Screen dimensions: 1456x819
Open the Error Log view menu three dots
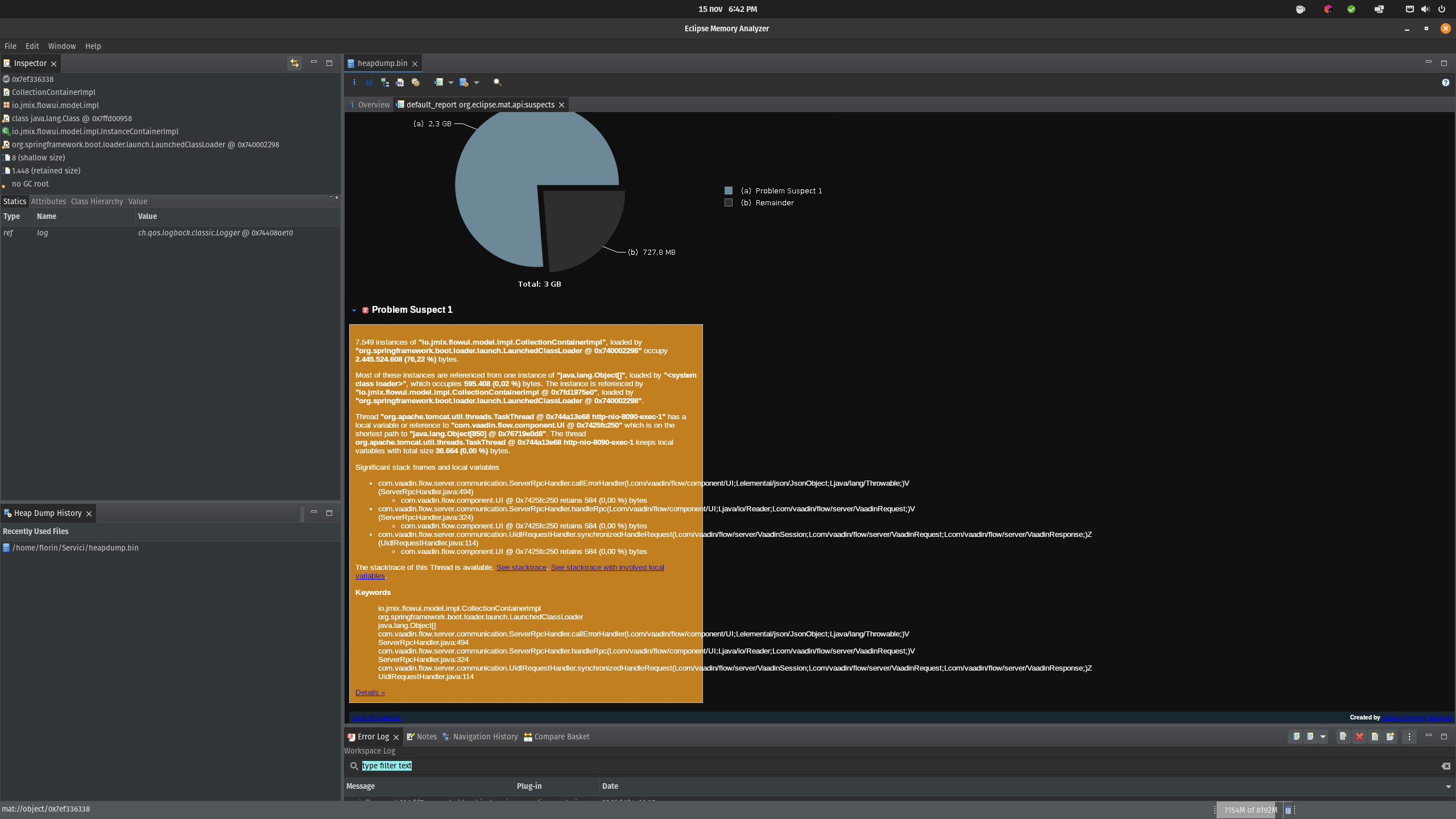(1409, 737)
